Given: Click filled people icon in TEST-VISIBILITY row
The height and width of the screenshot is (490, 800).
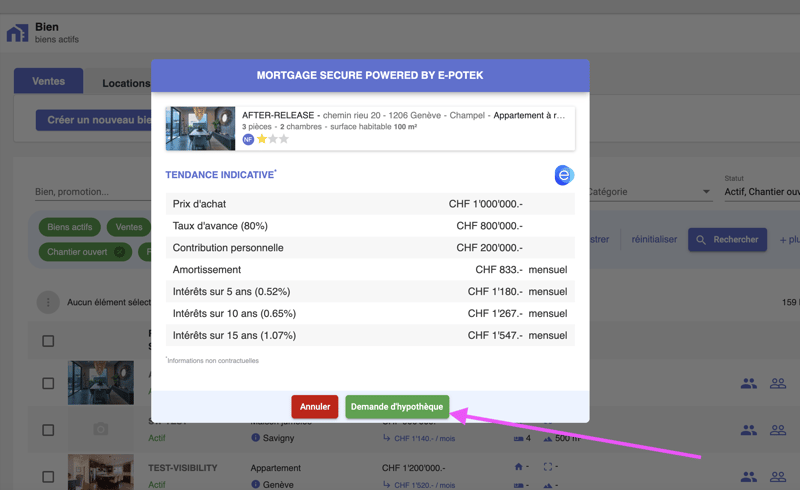Looking at the screenshot, I should pyautogui.click(x=748, y=476).
